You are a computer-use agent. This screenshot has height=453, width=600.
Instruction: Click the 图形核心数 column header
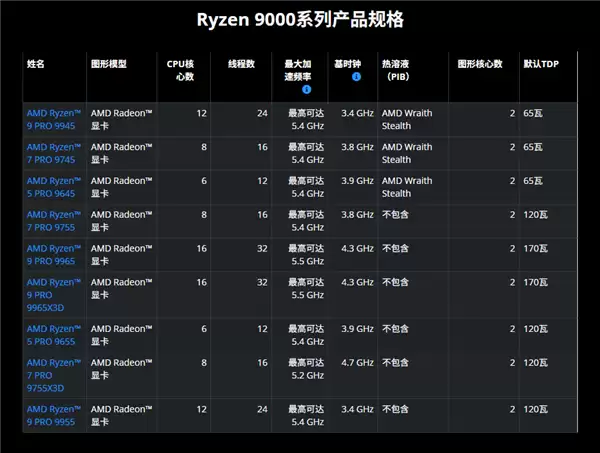pos(480,64)
